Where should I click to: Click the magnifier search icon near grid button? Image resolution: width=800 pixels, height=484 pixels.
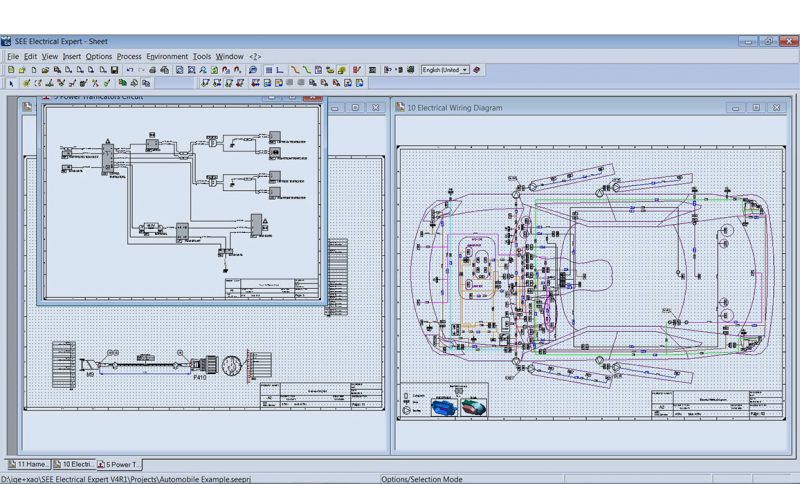click(253, 70)
